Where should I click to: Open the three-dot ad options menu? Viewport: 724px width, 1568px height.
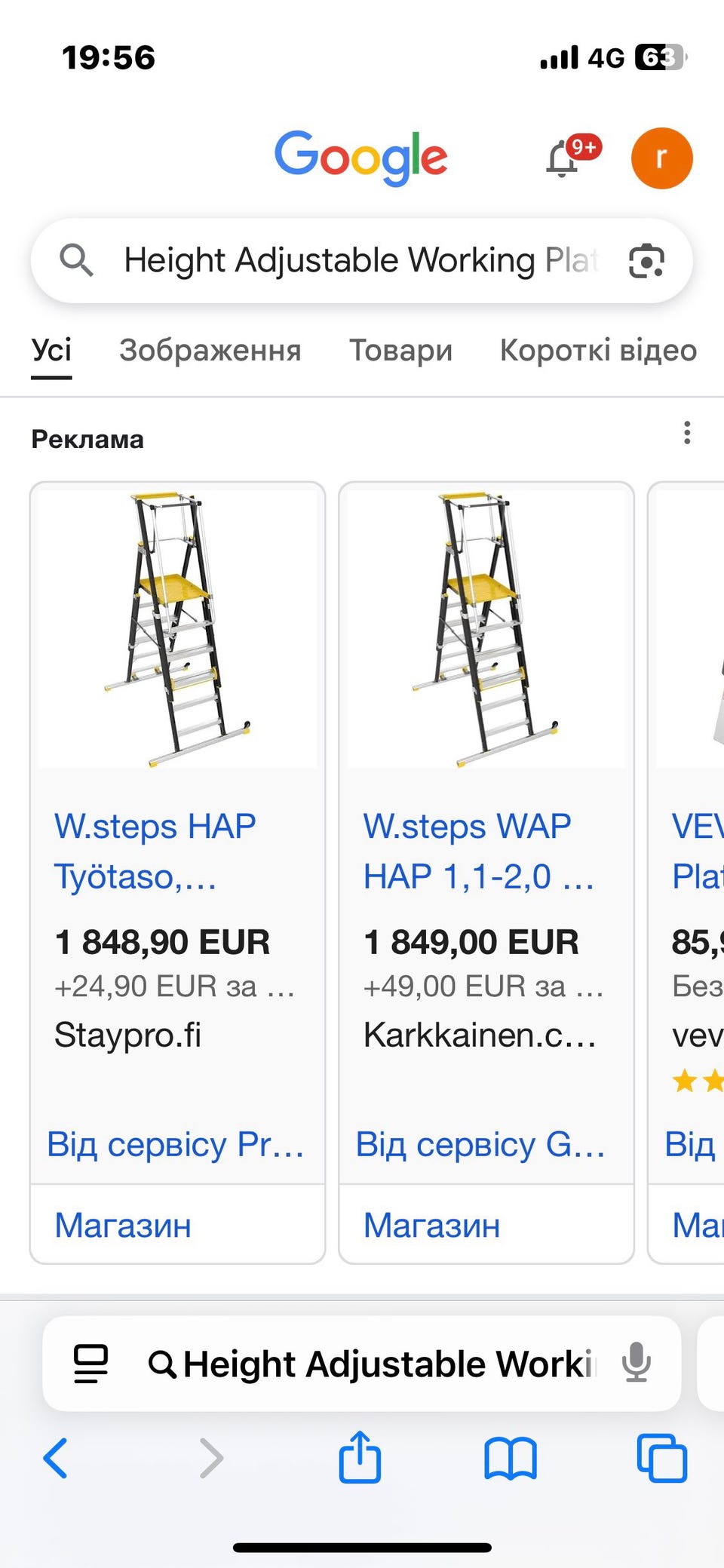pos(686,433)
